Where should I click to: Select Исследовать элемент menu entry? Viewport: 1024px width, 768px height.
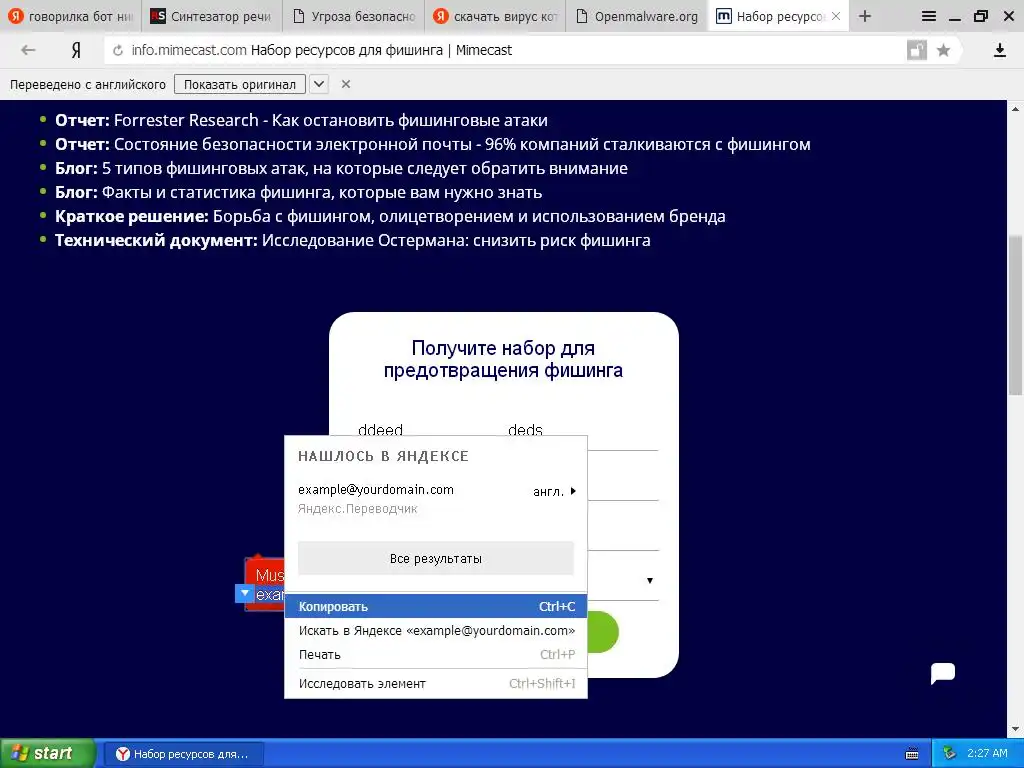click(x=436, y=683)
